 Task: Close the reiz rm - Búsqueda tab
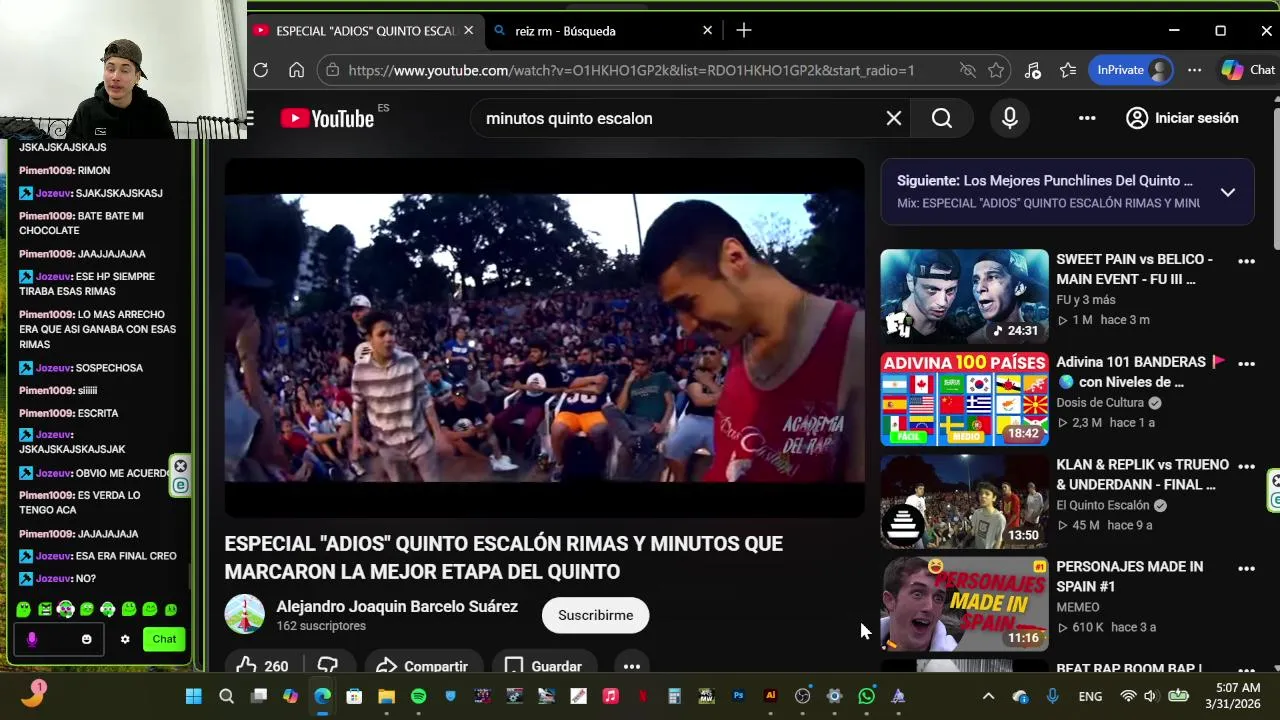click(x=707, y=31)
